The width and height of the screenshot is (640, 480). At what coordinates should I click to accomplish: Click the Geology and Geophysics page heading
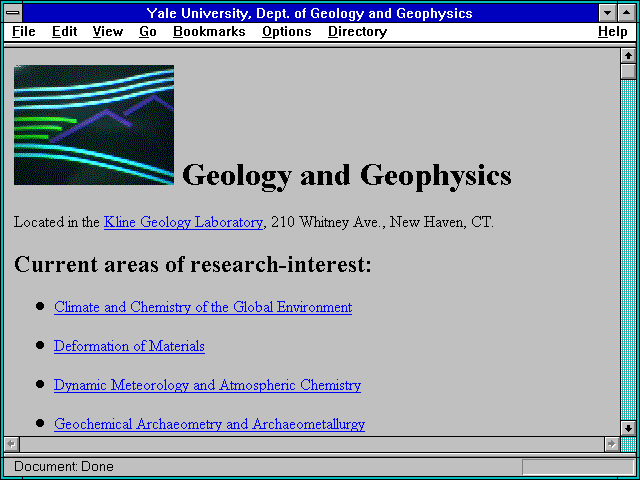click(347, 175)
